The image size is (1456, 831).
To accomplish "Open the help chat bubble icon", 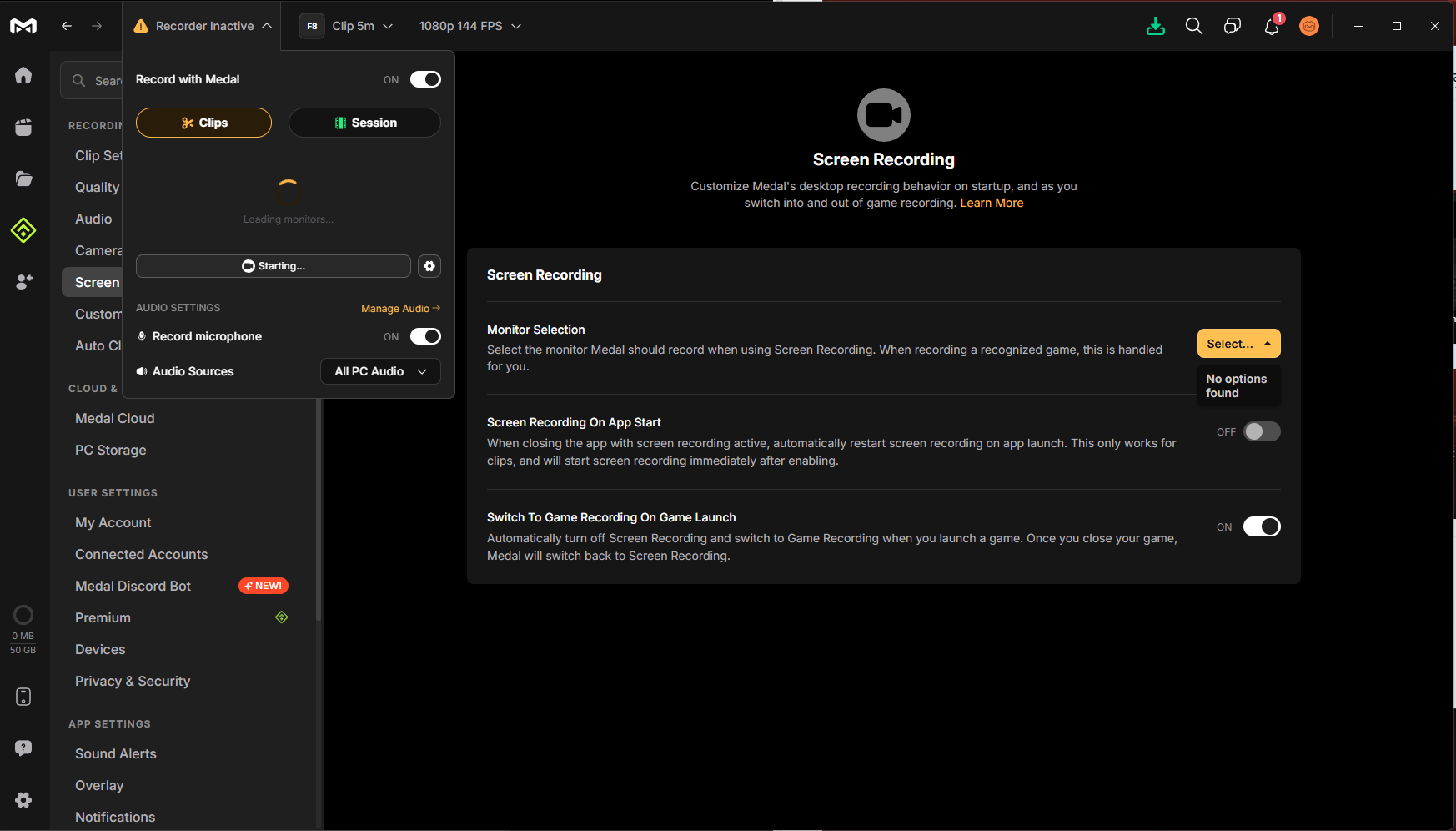I will coord(23,748).
